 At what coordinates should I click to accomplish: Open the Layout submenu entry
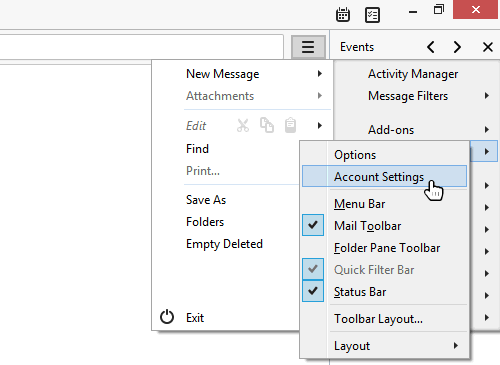click(352, 346)
